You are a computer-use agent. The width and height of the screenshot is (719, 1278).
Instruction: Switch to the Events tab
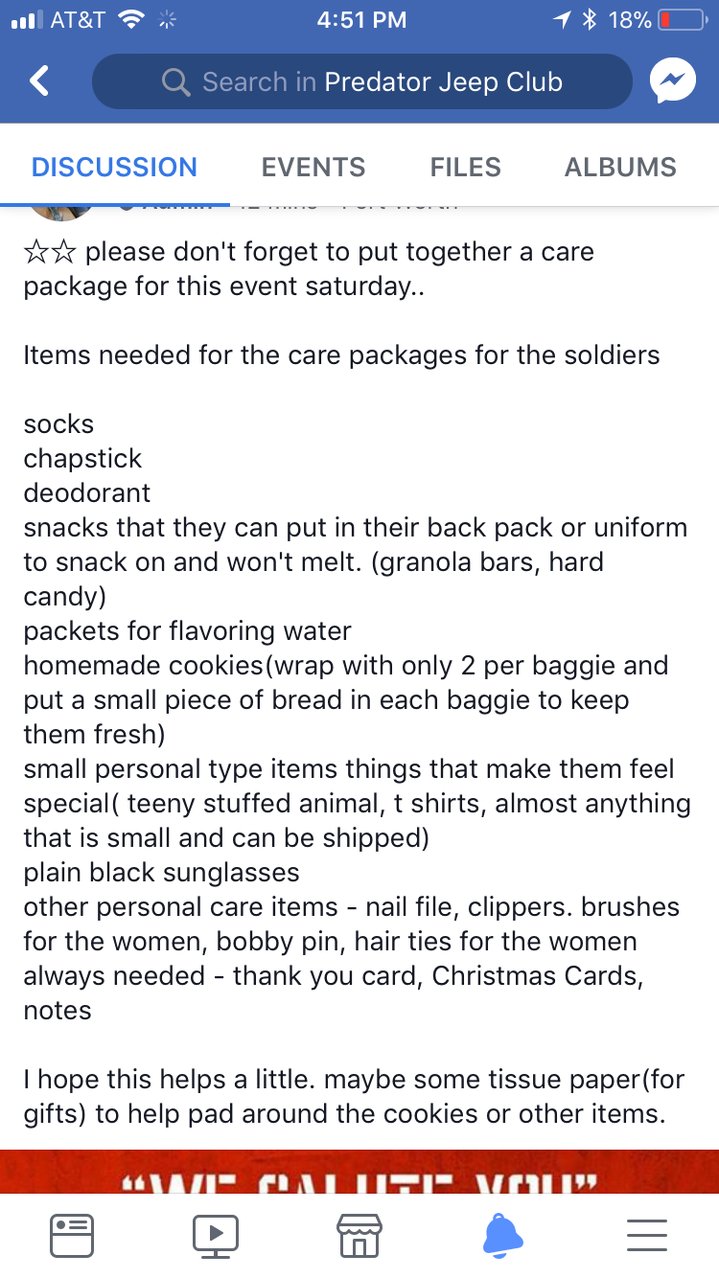coord(313,167)
